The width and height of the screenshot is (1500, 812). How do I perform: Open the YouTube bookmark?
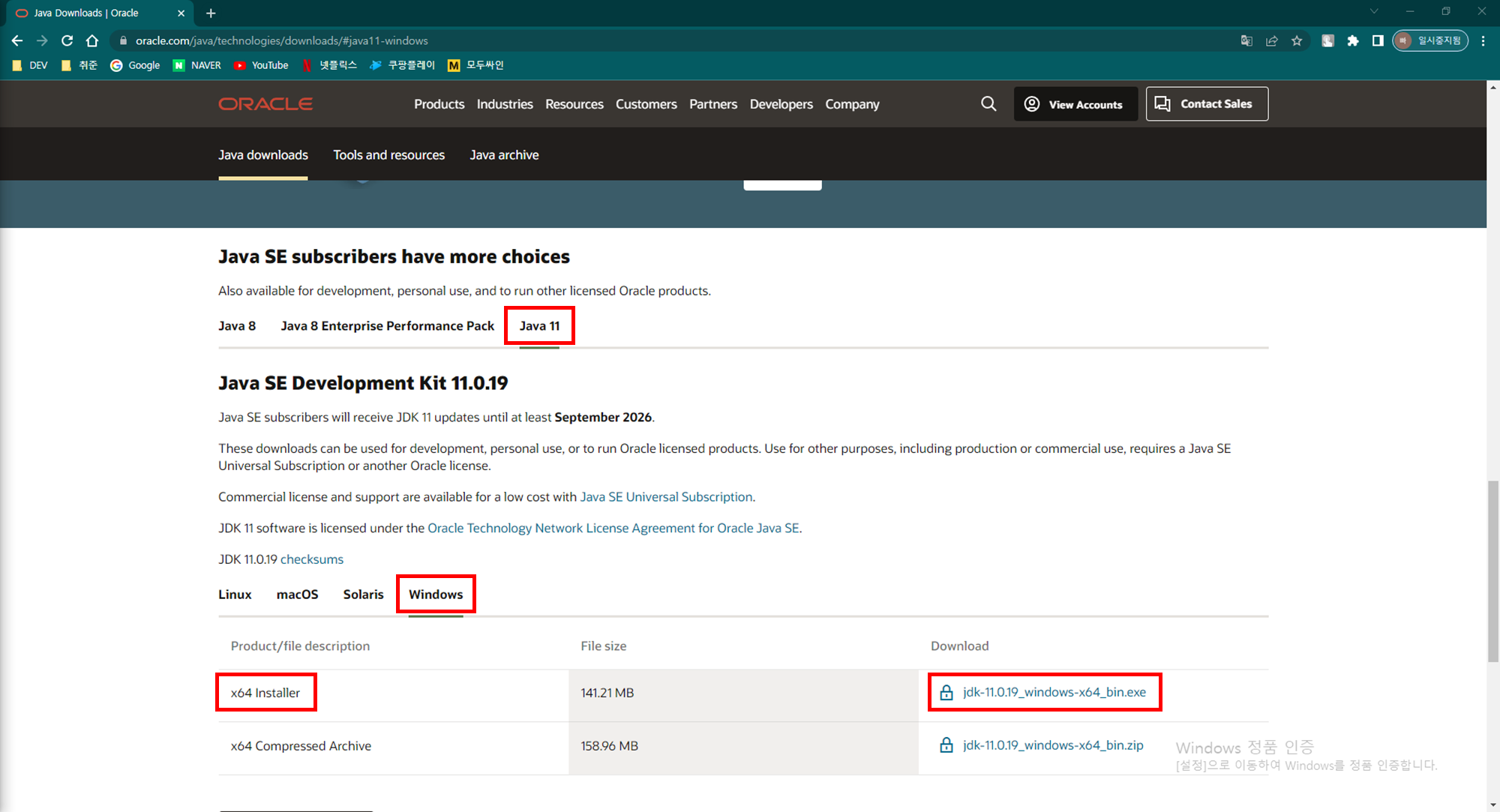261,65
